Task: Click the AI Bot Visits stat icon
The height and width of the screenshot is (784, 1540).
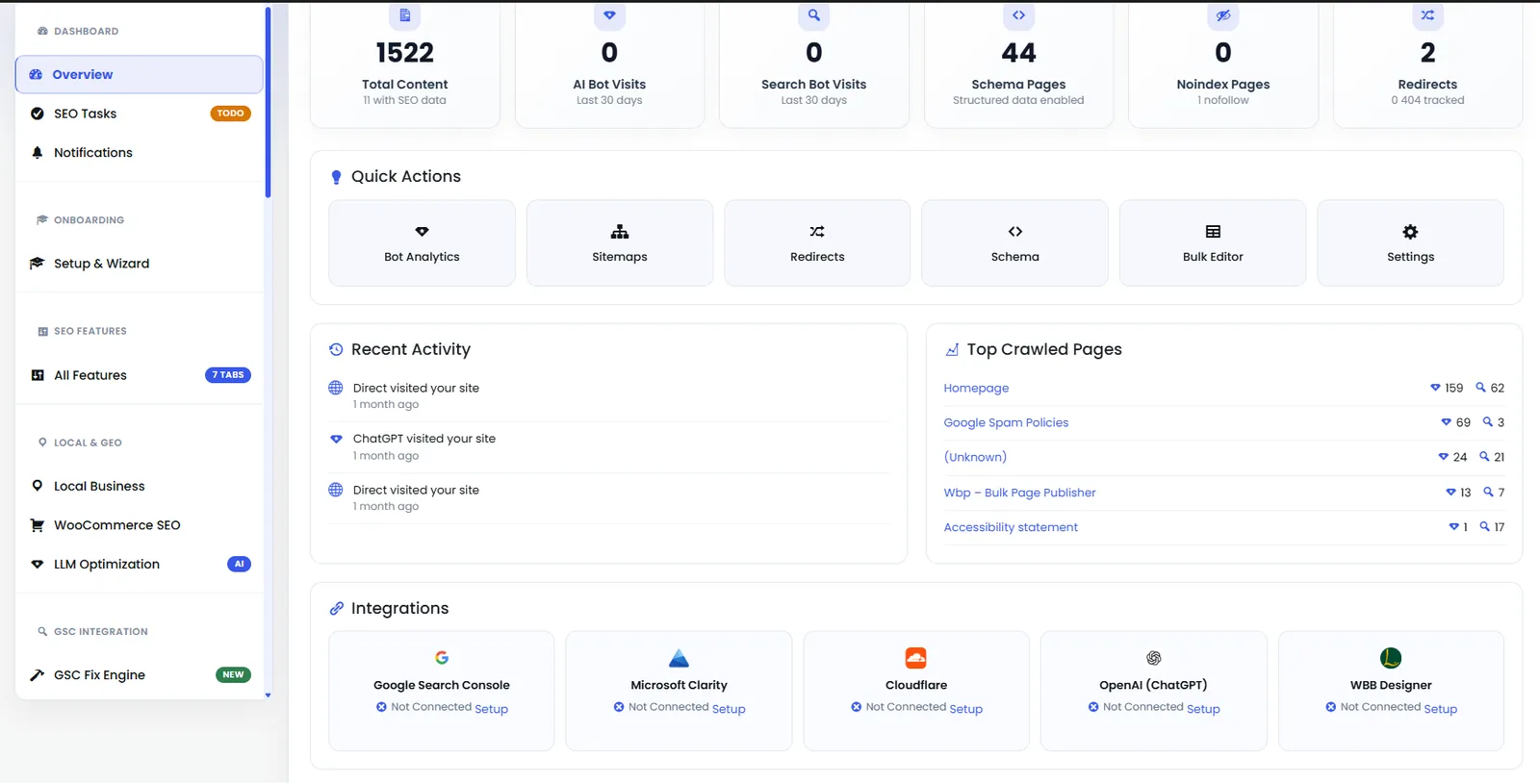Action: click(609, 15)
